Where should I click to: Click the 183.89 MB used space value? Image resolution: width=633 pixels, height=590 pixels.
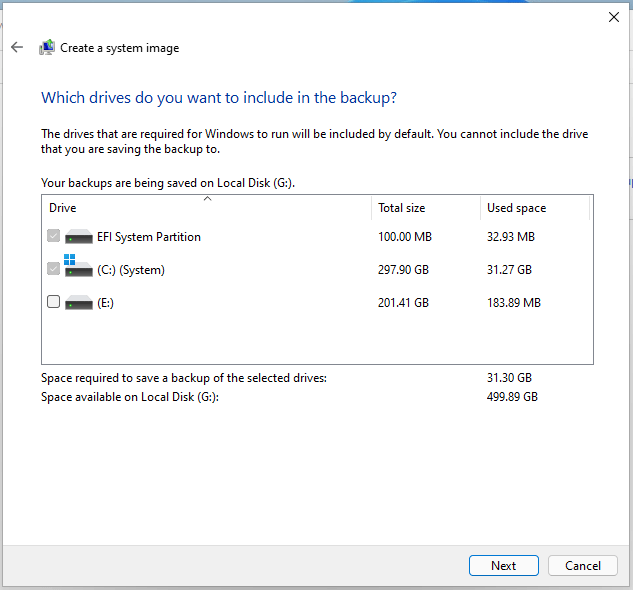(x=514, y=303)
